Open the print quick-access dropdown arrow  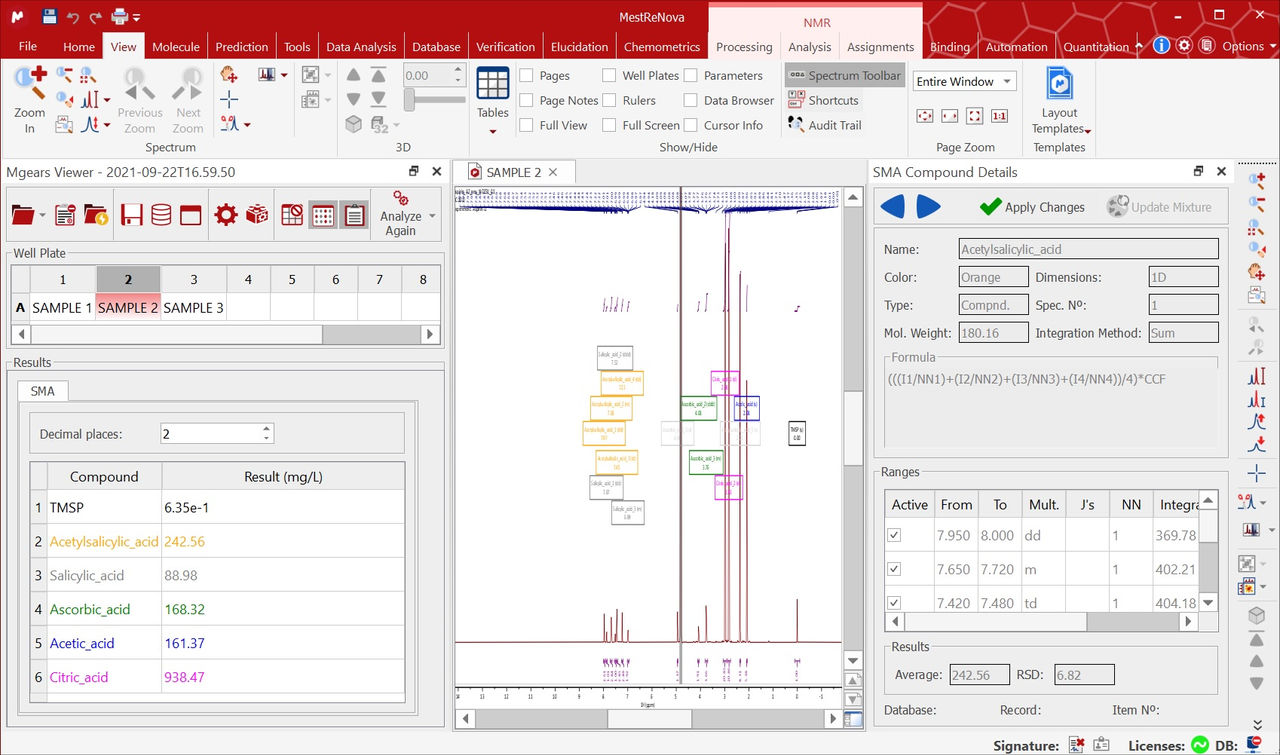coord(136,17)
